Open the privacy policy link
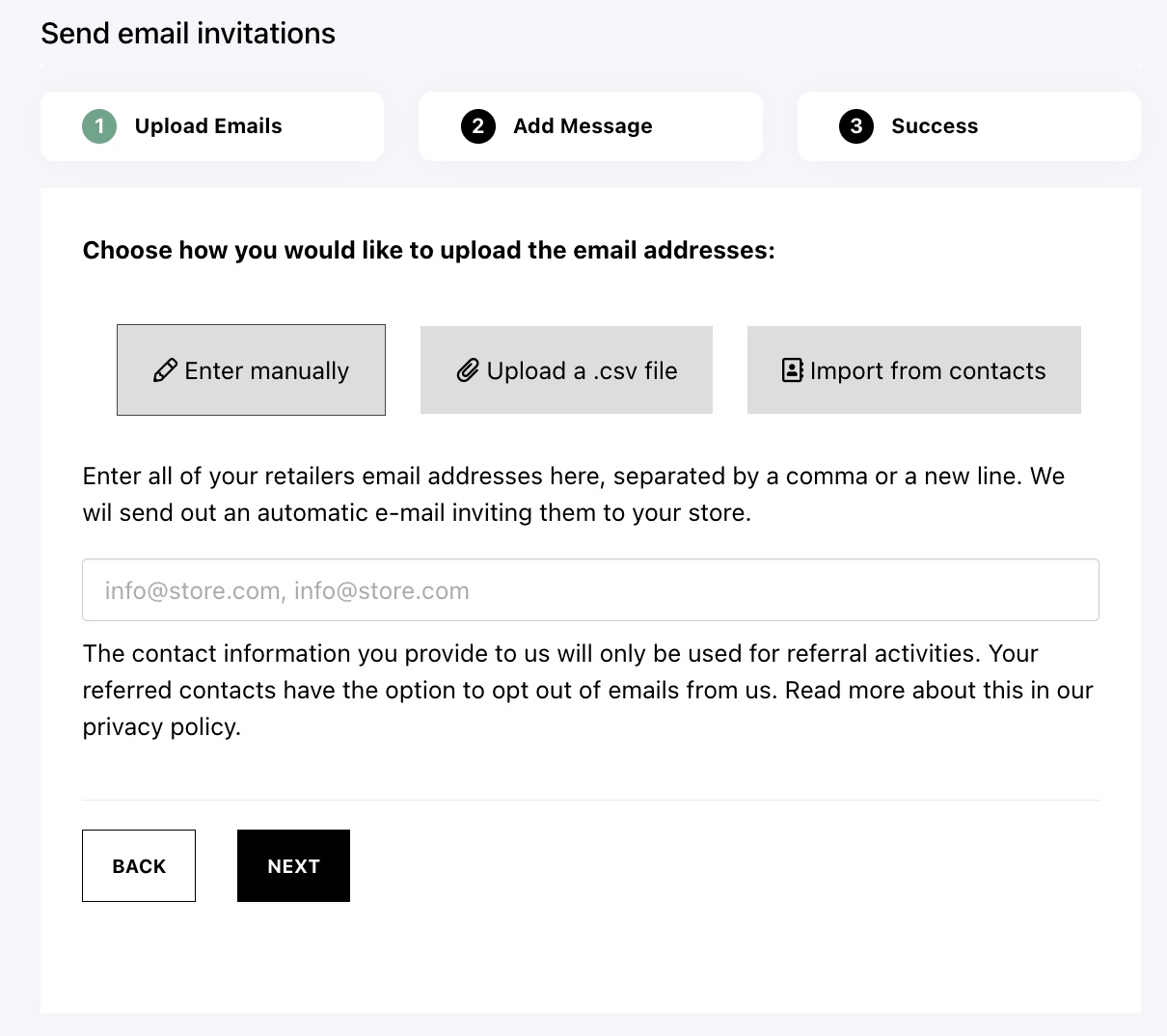This screenshot has width=1167, height=1036. click(x=161, y=726)
